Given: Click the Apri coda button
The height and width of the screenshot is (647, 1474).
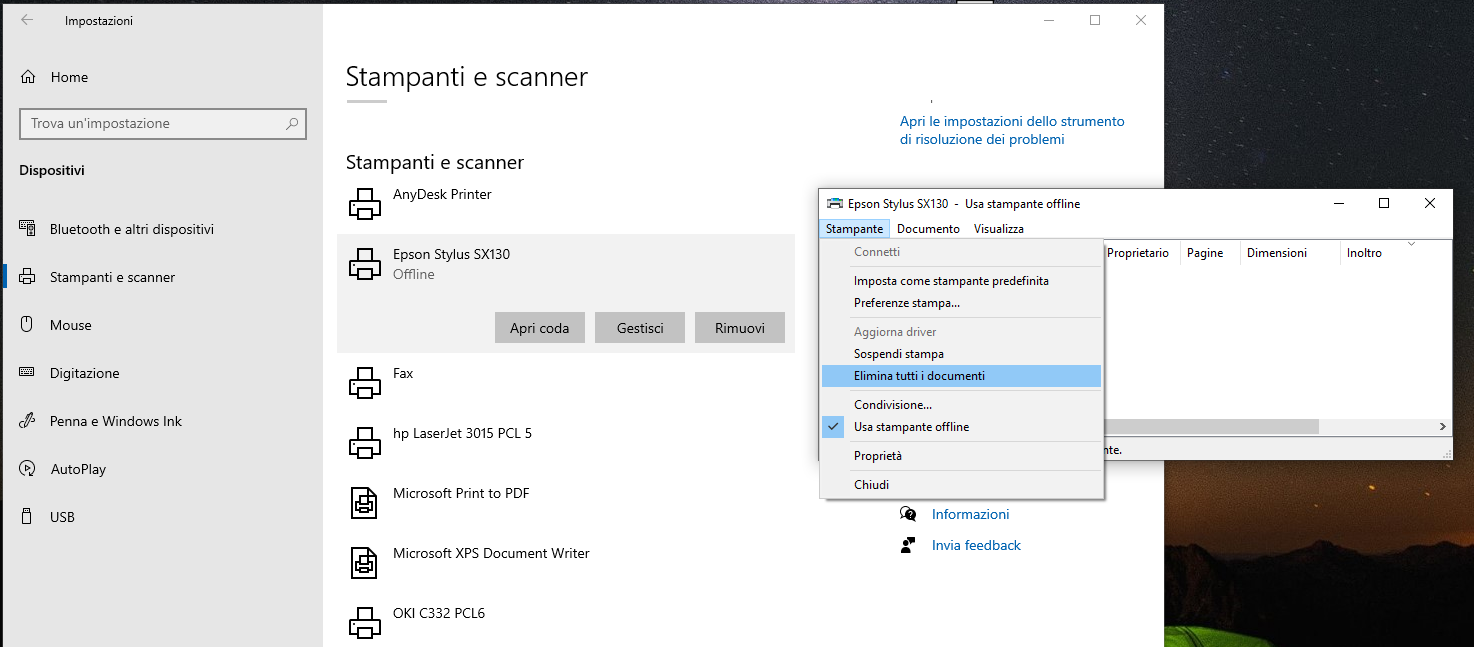Looking at the screenshot, I should tap(540, 328).
